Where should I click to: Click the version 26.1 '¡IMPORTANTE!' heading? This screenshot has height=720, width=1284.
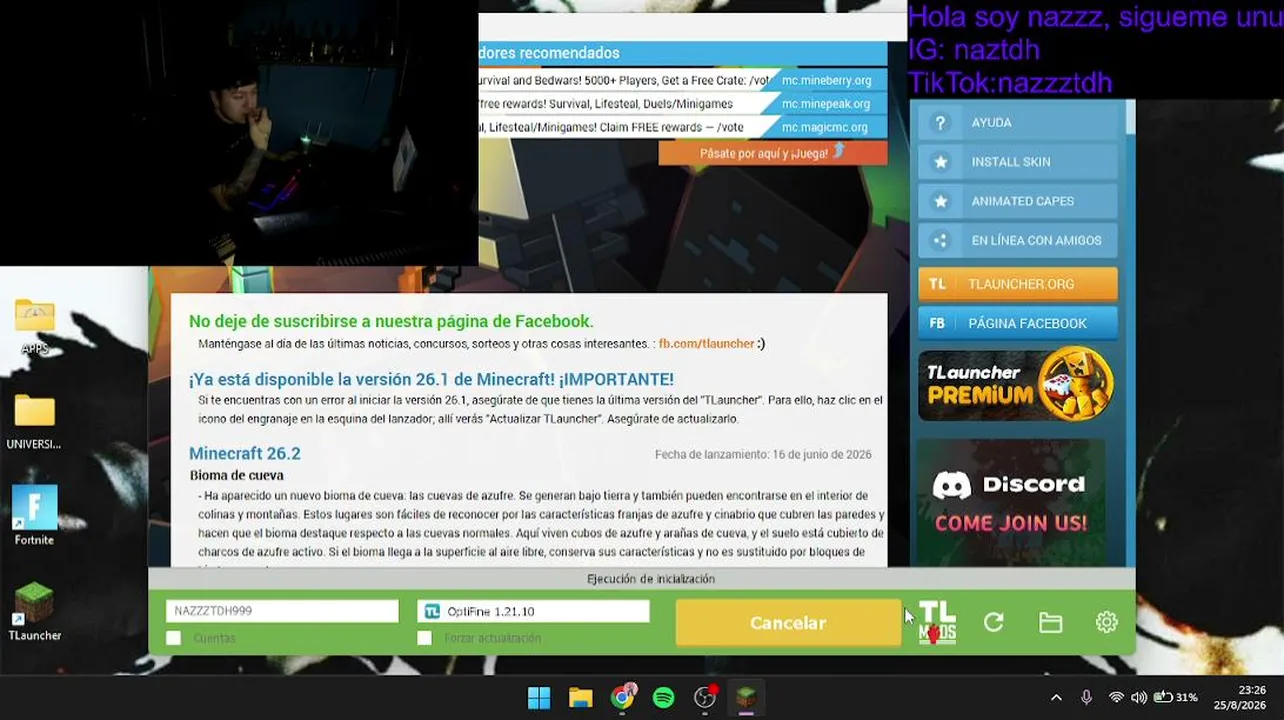coord(431,380)
